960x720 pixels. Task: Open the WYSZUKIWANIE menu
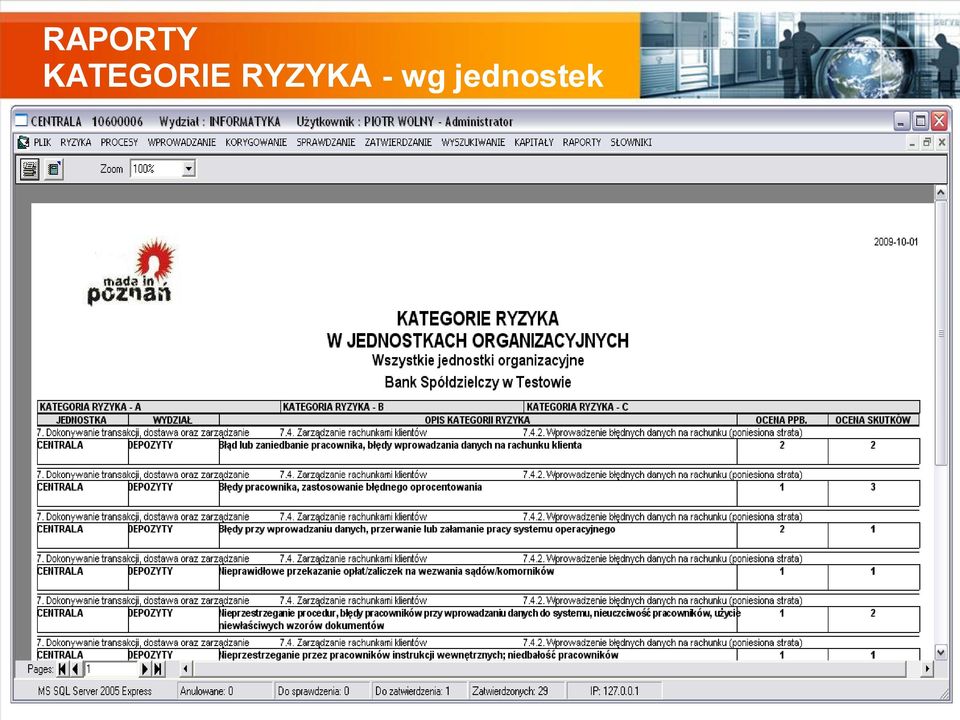click(x=473, y=143)
